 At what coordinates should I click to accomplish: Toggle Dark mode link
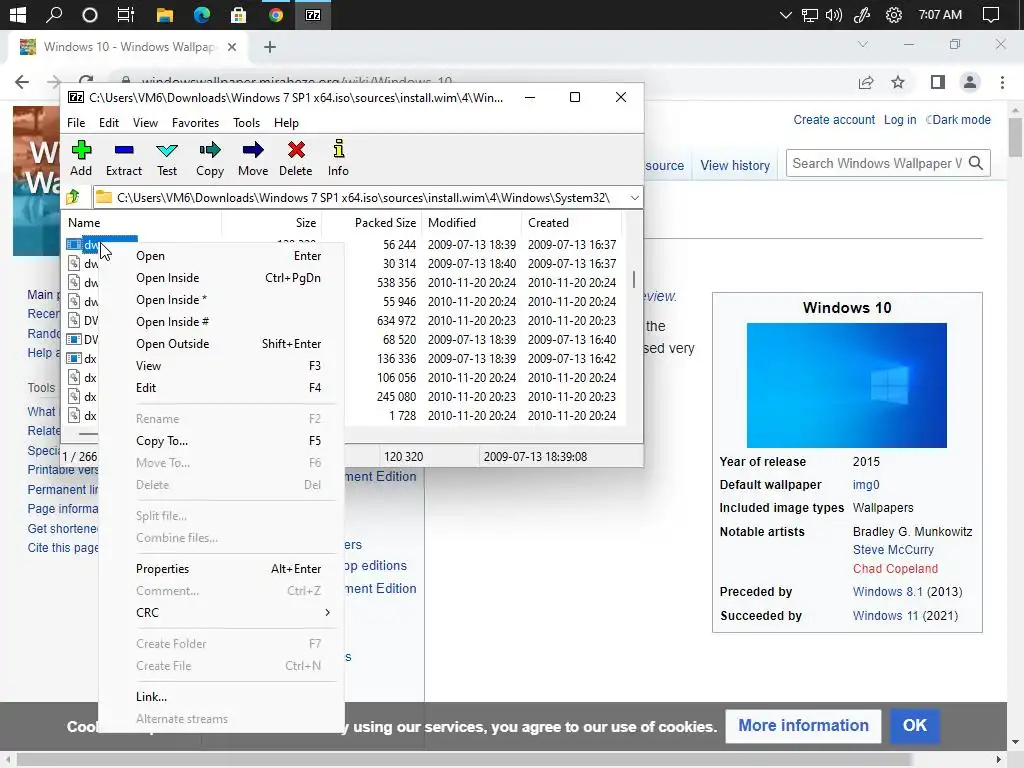(x=958, y=120)
